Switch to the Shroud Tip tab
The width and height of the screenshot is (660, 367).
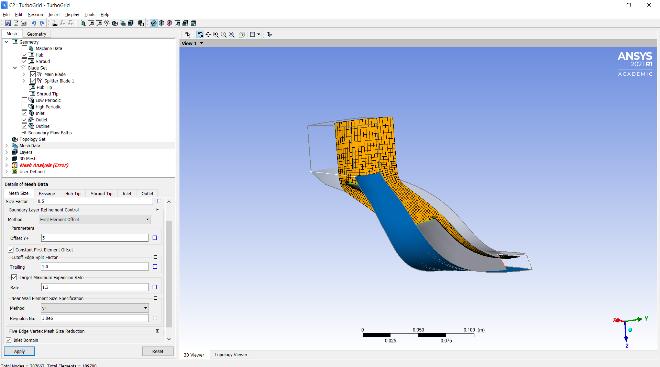101,194
